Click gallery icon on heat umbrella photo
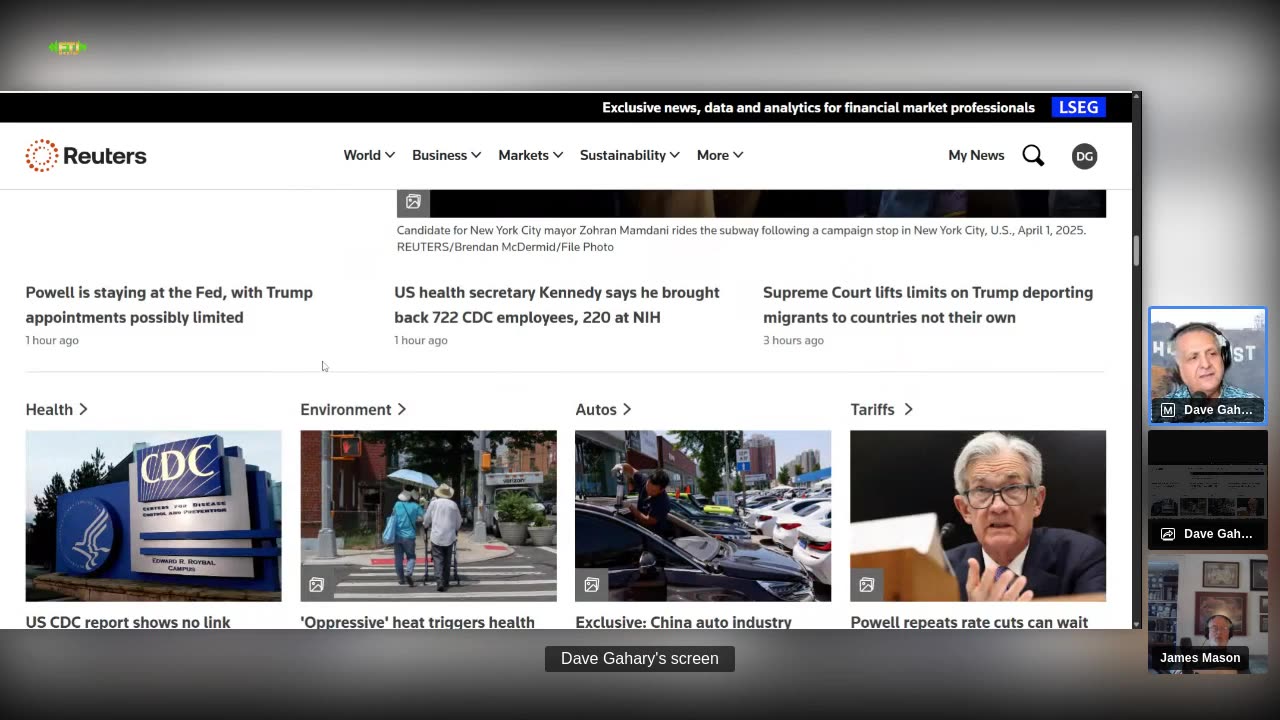Image resolution: width=1280 pixels, height=720 pixels. [316, 585]
